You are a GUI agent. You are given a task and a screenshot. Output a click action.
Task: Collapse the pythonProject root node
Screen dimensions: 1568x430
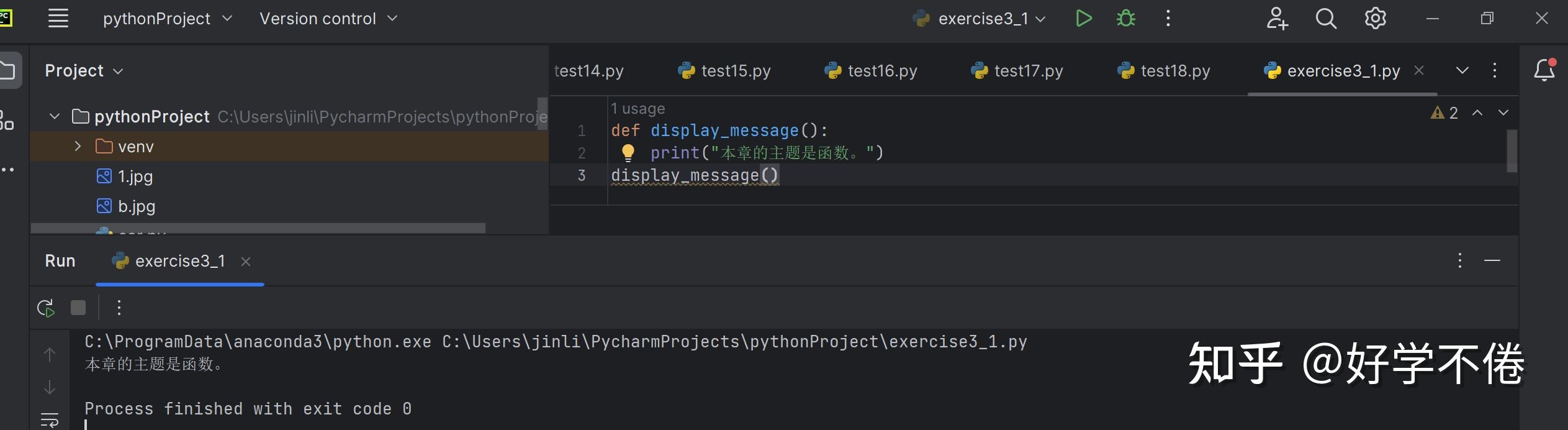(x=55, y=116)
